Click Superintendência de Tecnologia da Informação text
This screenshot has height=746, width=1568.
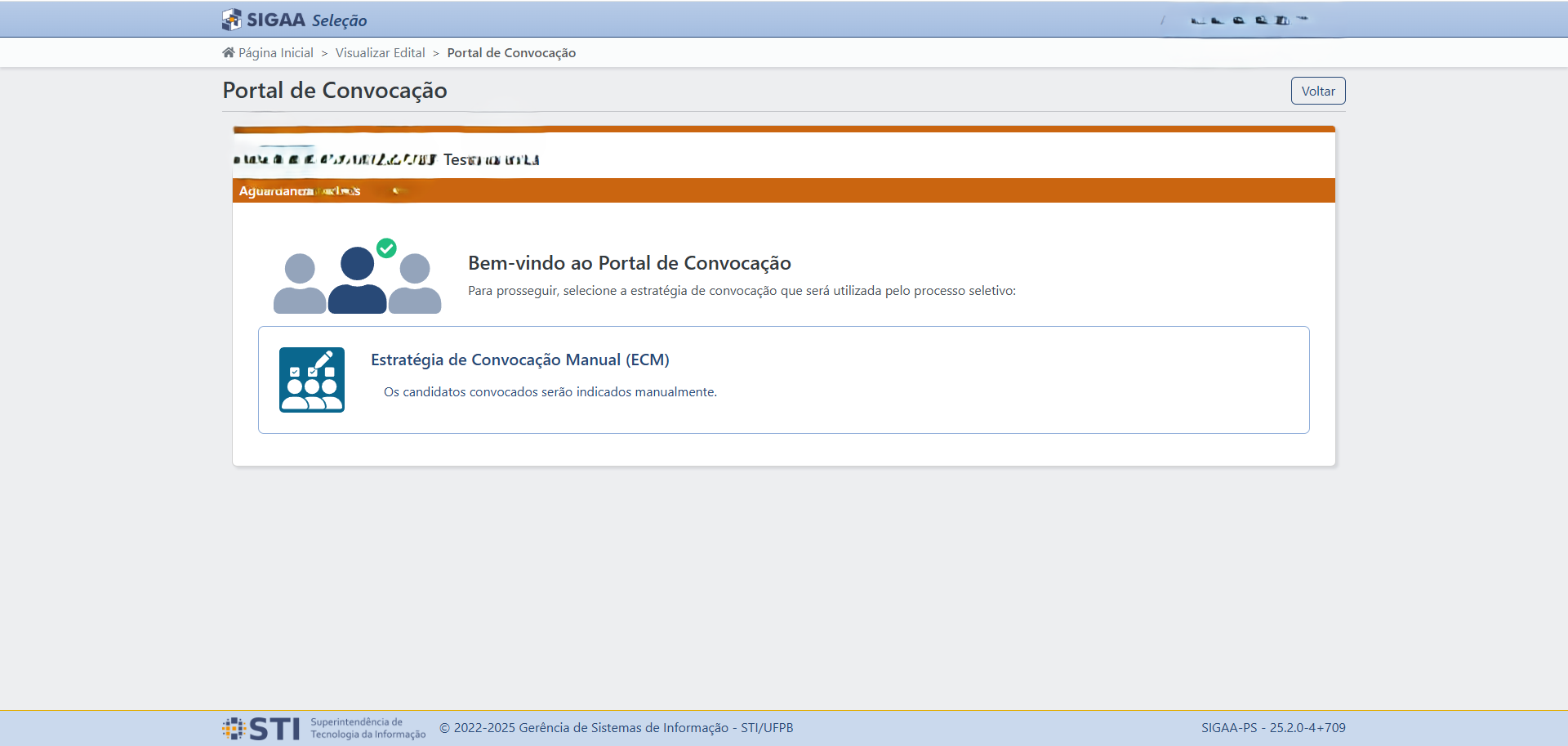[x=368, y=728]
